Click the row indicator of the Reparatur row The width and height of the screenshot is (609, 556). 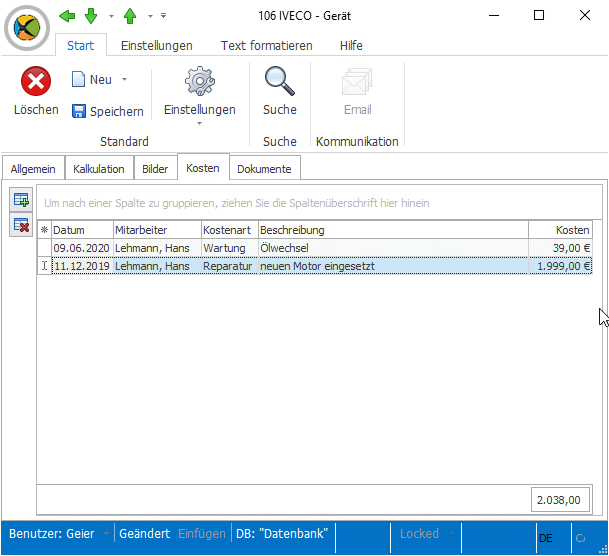tap(44, 266)
